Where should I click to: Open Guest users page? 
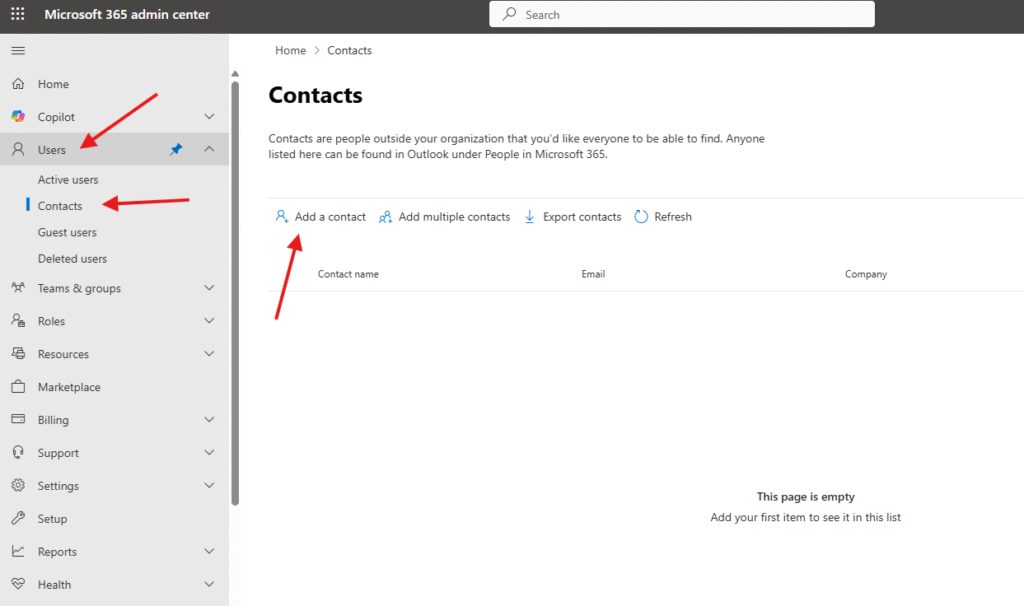click(67, 232)
